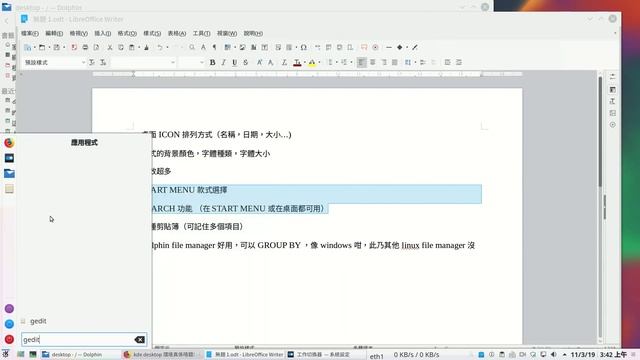
Task: Click the Open file folder icon
Action: (x=42, y=47)
